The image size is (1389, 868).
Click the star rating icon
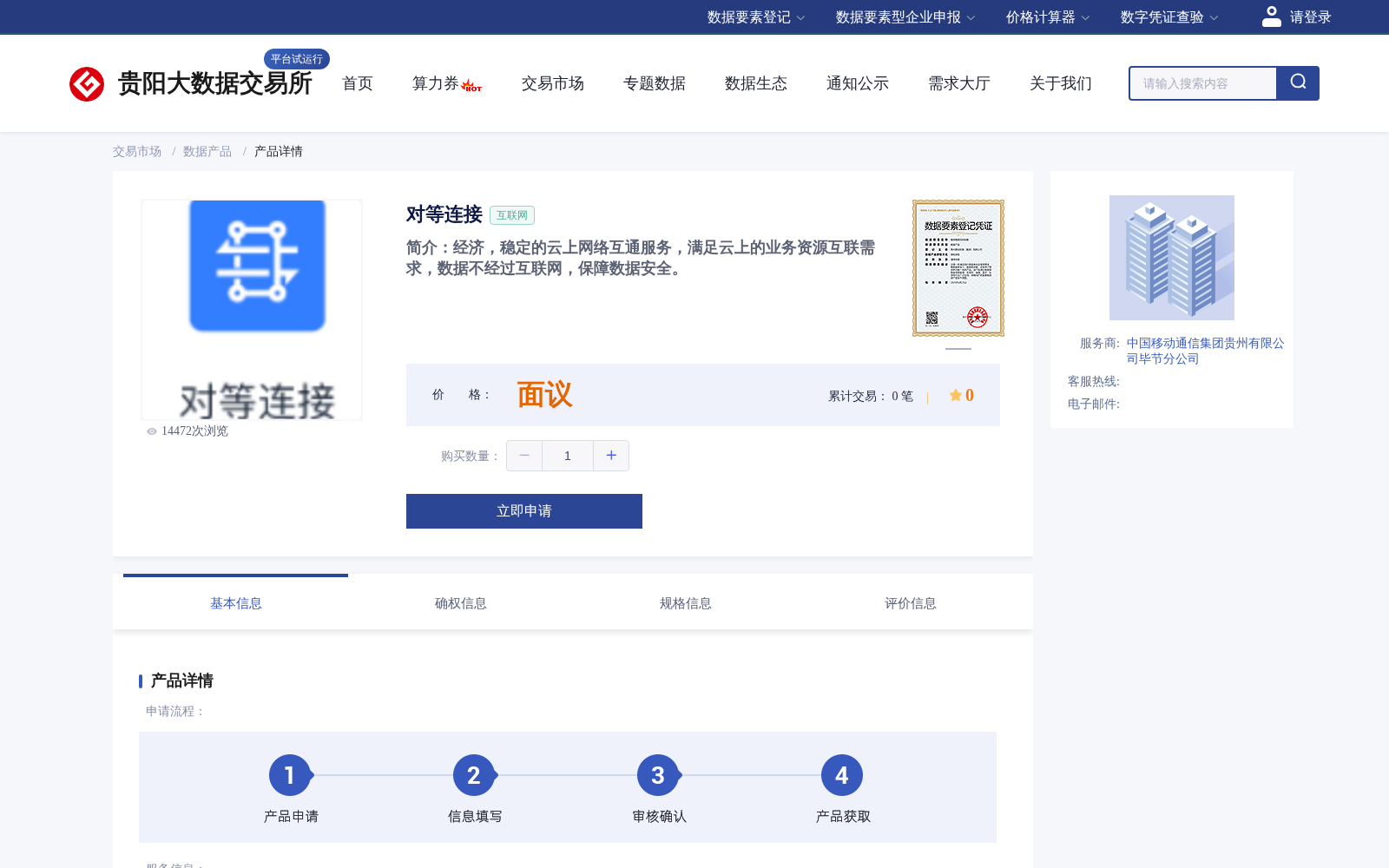[x=955, y=395]
